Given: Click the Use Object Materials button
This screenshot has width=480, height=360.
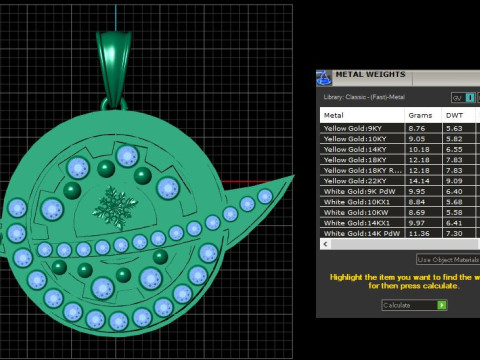Looking at the screenshot, I should (x=448, y=259).
